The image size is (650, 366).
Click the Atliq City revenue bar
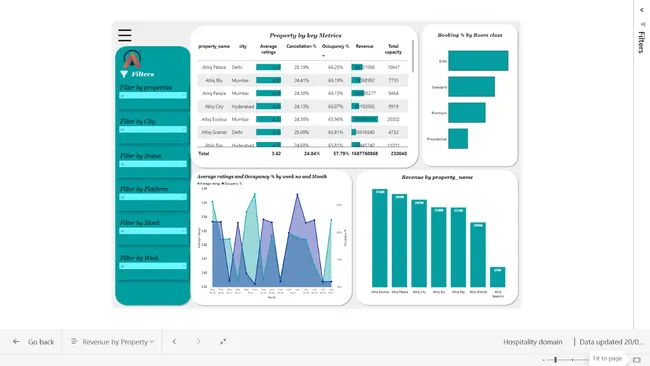click(419, 243)
